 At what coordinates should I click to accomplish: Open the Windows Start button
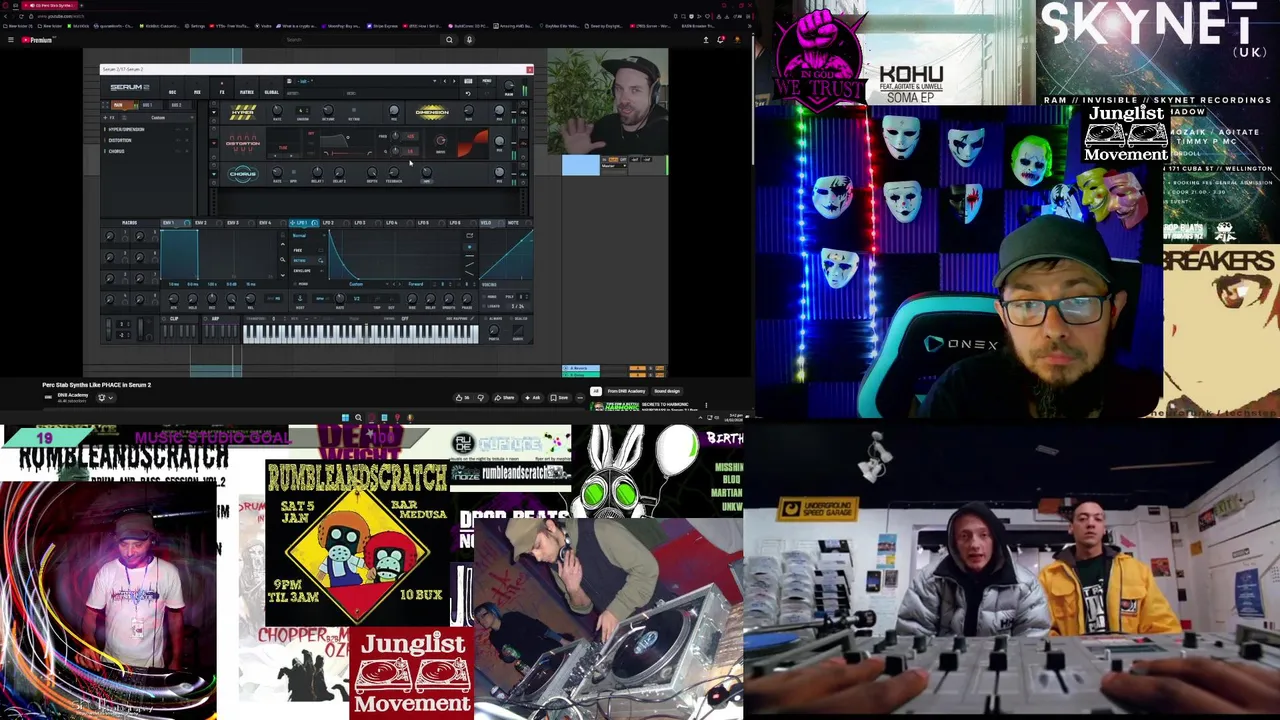pos(345,417)
